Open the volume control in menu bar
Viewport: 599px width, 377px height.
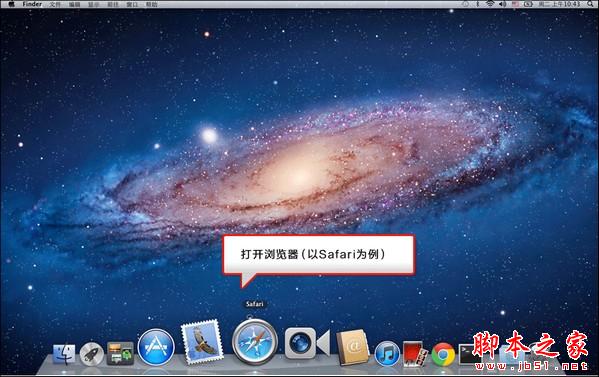point(503,4)
